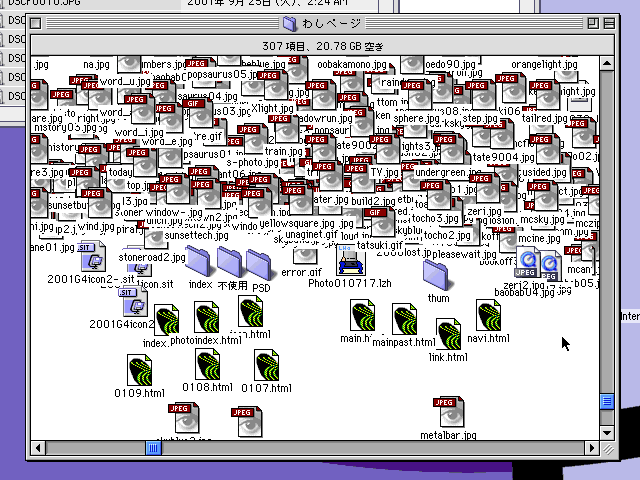This screenshot has width=640, height=480.
Task: Open the 不使用 folder
Action: pyautogui.click(x=230, y=262)
